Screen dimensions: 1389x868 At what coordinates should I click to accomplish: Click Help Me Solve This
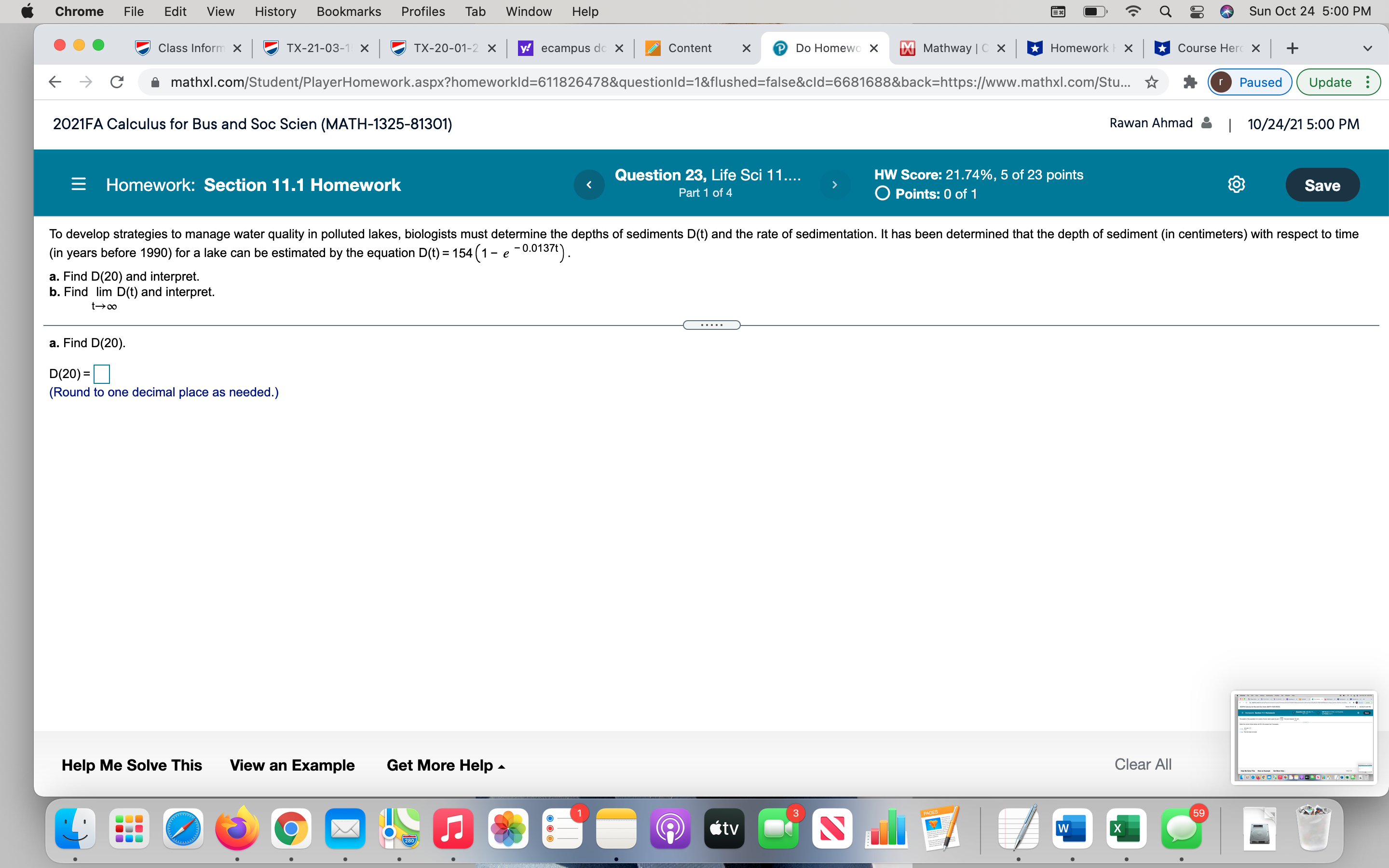point(132,765)
